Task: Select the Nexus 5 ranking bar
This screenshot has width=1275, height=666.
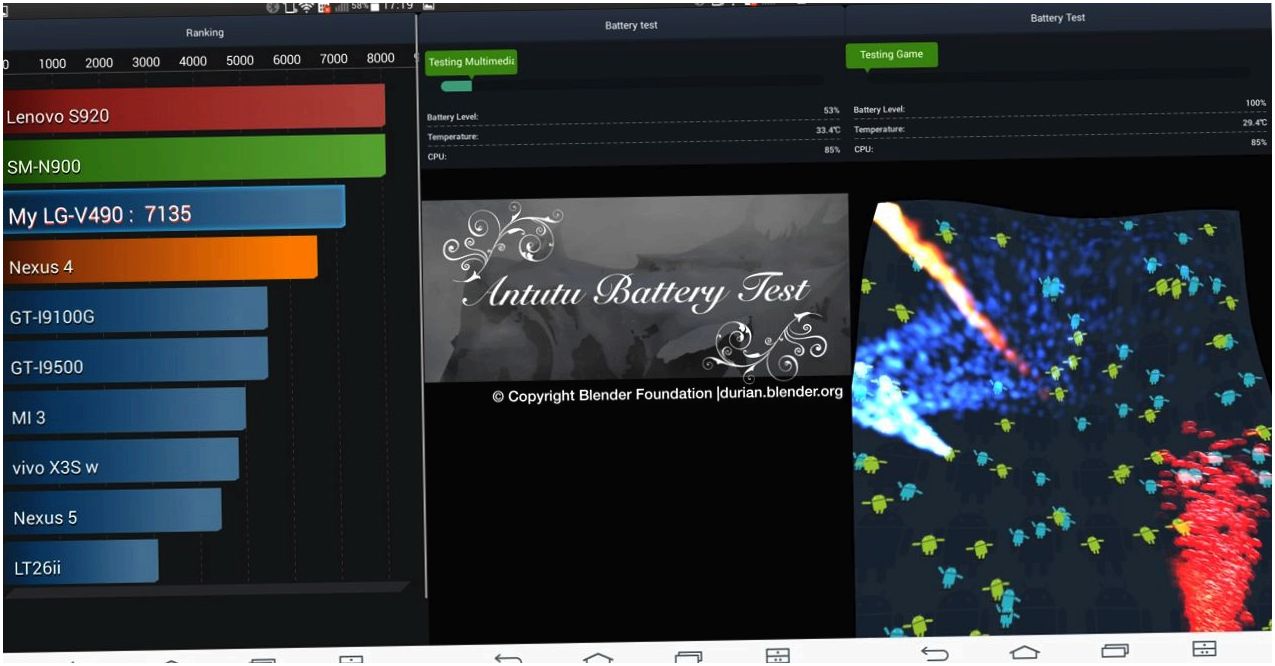Action: pos(112,510)
